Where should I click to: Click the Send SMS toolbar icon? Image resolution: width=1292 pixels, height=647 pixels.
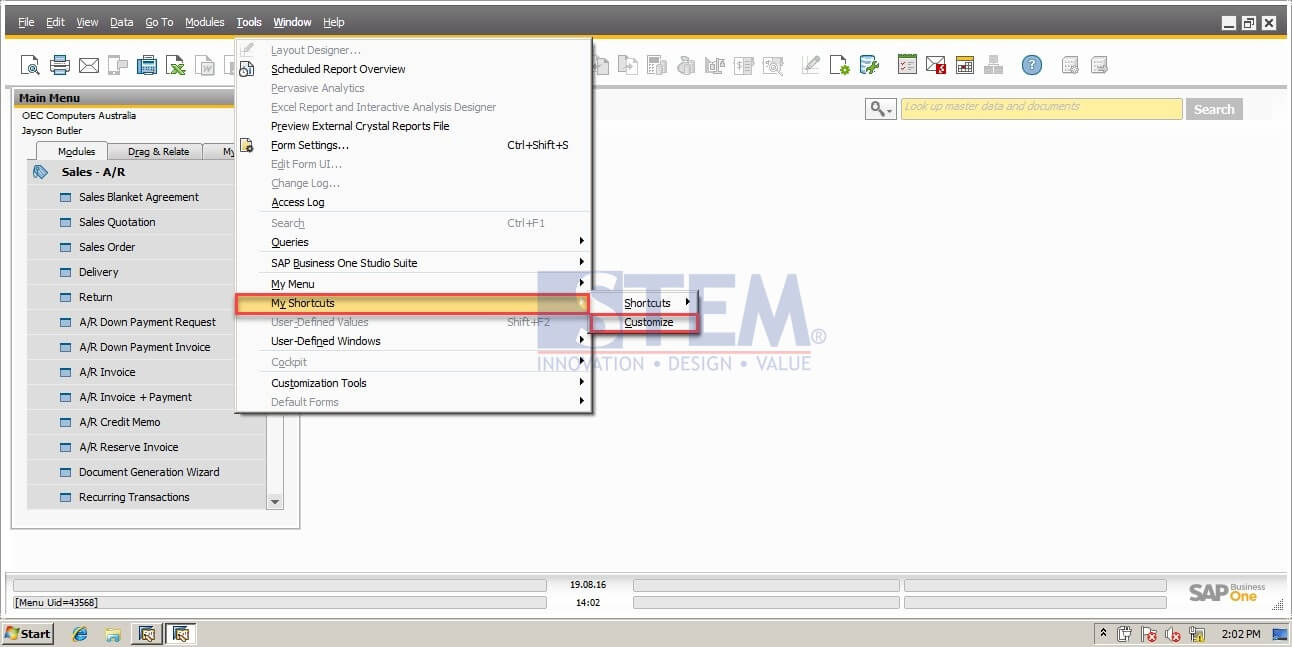[x=118, y=65]
